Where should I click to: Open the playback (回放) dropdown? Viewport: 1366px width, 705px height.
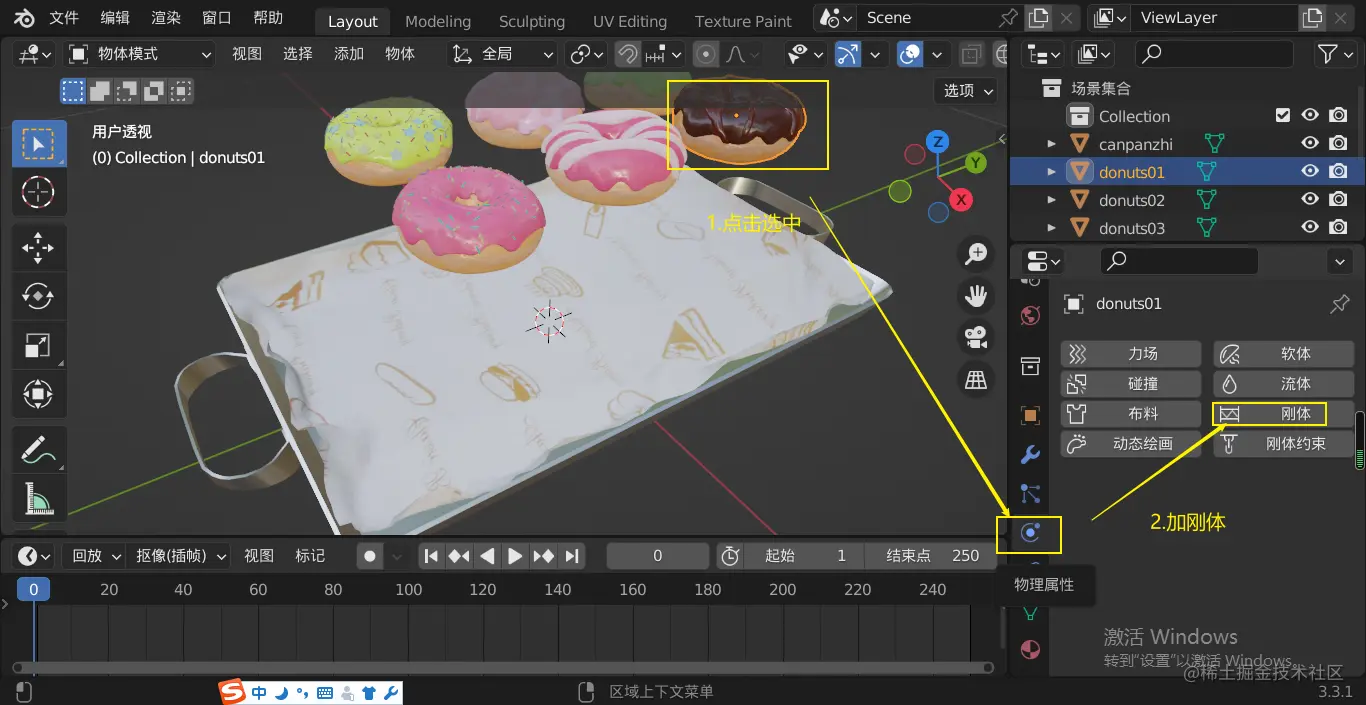[x=95, y=556]
